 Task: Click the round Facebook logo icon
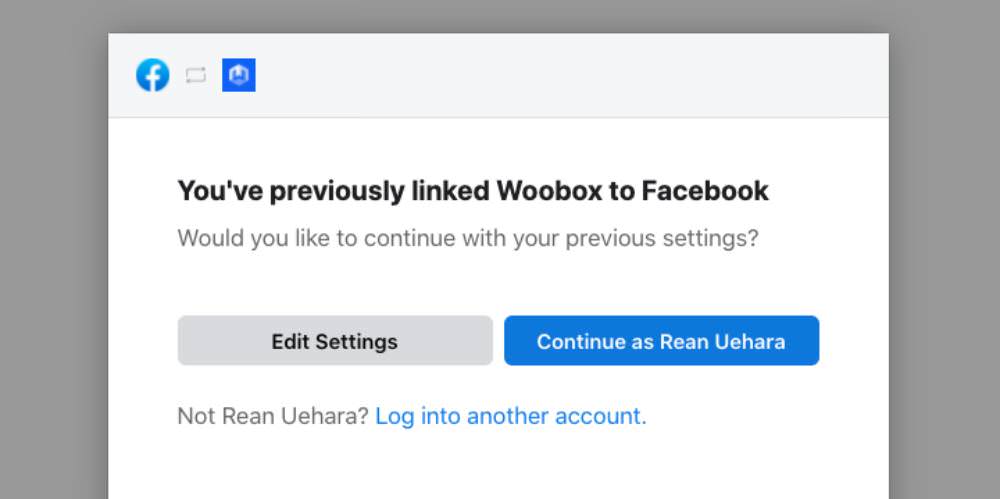(152, 75)
